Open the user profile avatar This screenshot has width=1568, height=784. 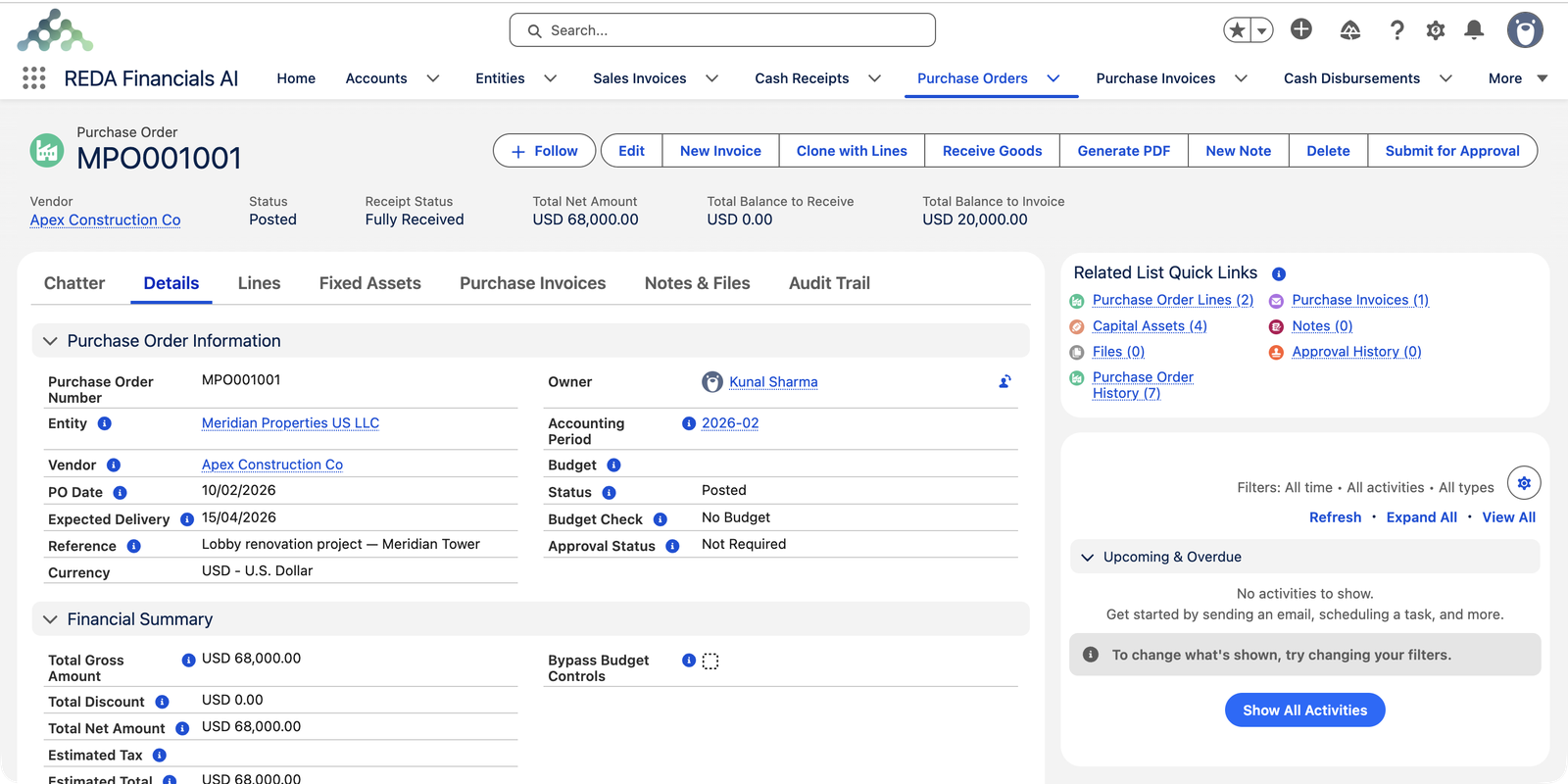pos(1525,30)
